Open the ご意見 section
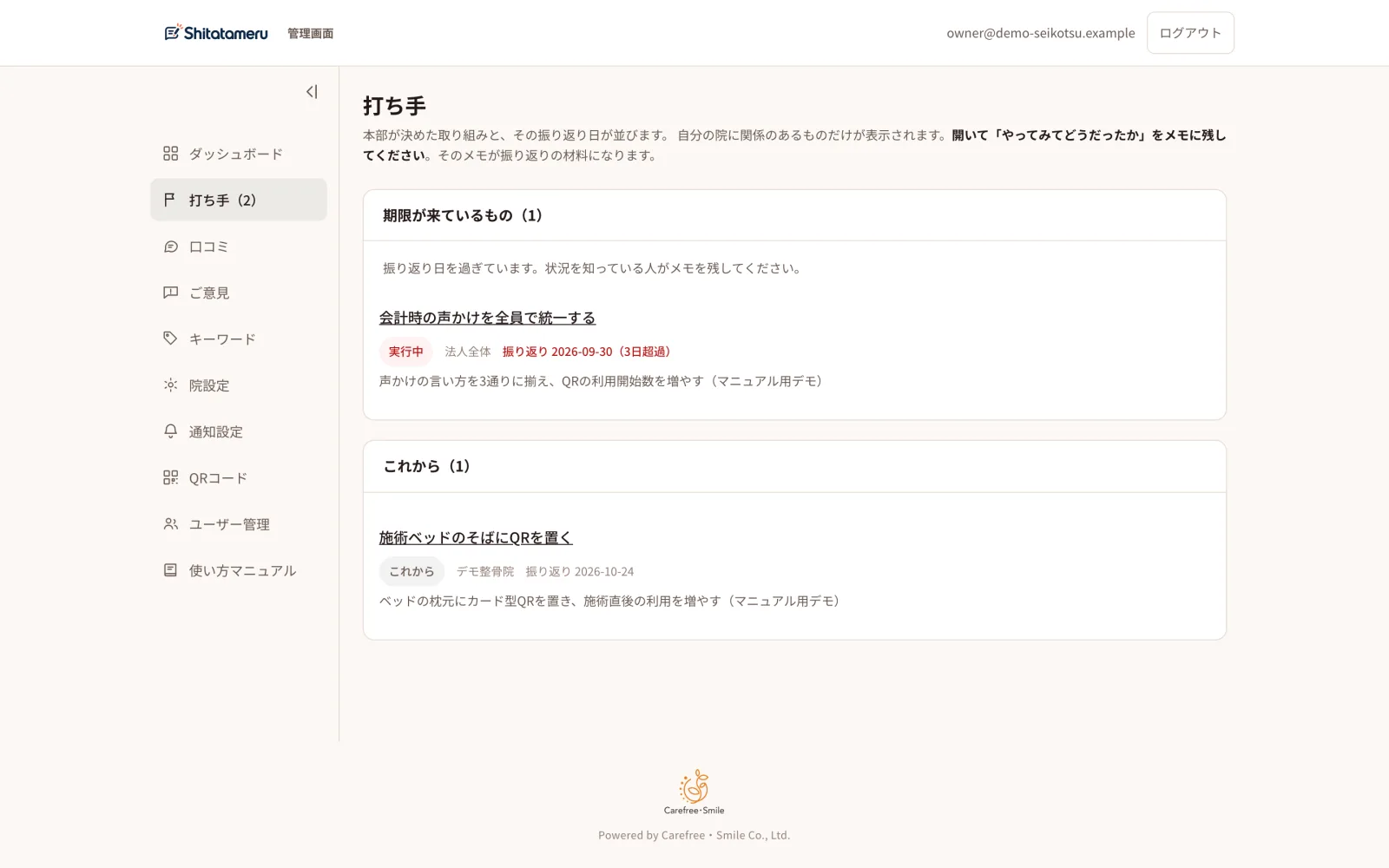 [x=239, y=293]
